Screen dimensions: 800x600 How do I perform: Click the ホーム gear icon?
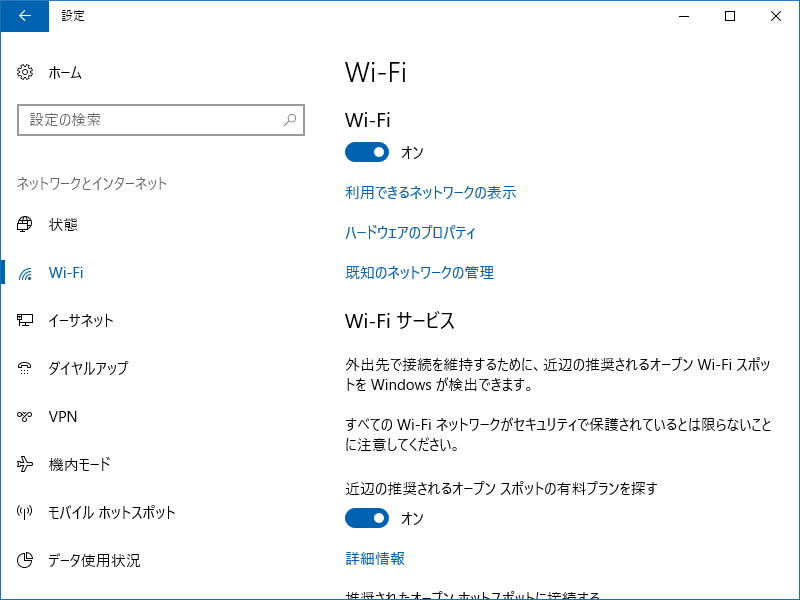point(25,72)
